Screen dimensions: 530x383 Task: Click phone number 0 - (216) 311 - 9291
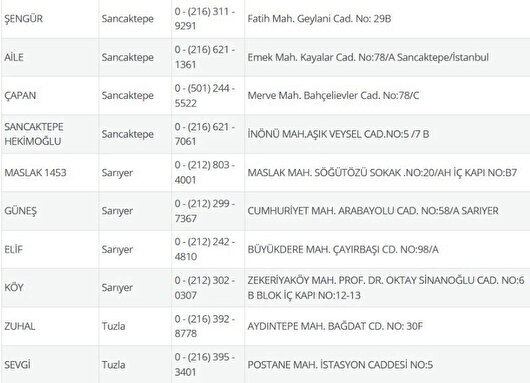(205, 19)
